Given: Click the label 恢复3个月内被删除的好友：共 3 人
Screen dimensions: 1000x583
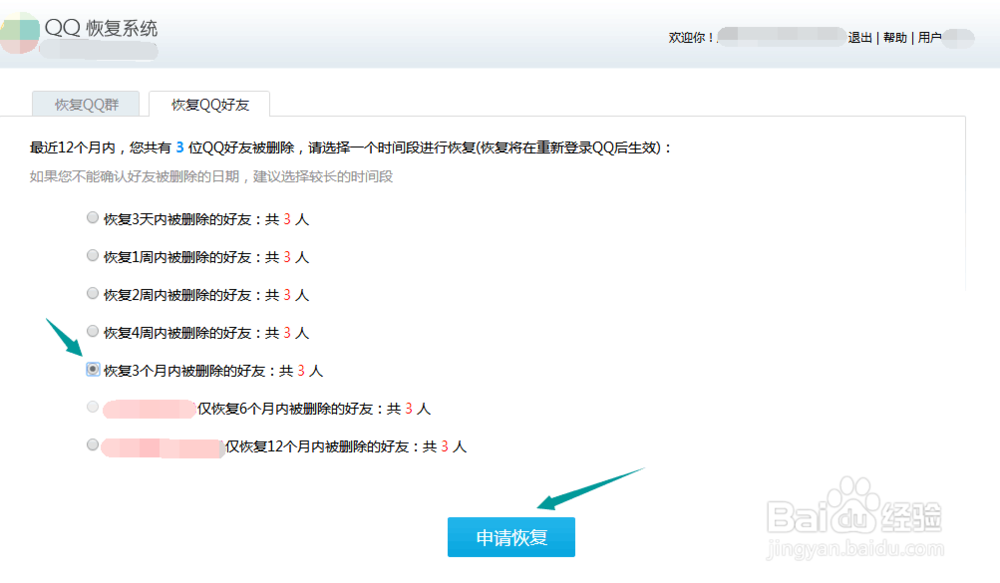Looking at the screenshot, I should pos(213,371).
